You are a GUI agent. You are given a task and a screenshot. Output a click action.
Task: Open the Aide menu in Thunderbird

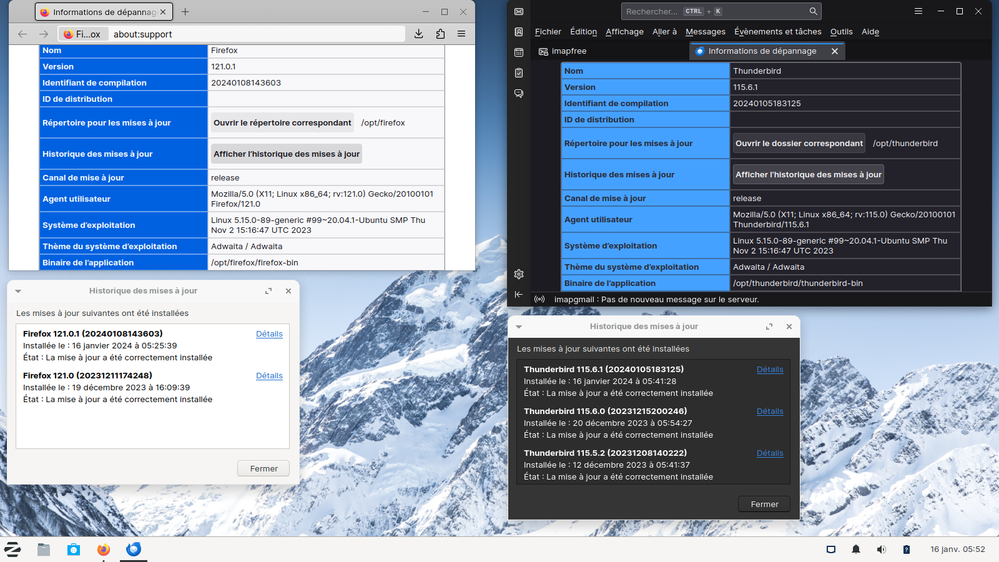point(870,32)
